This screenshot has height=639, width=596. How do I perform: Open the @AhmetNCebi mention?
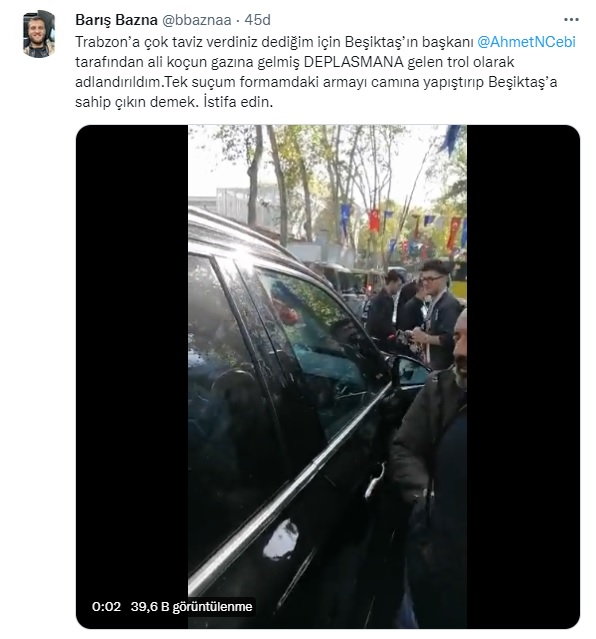(x=526, y=42)
